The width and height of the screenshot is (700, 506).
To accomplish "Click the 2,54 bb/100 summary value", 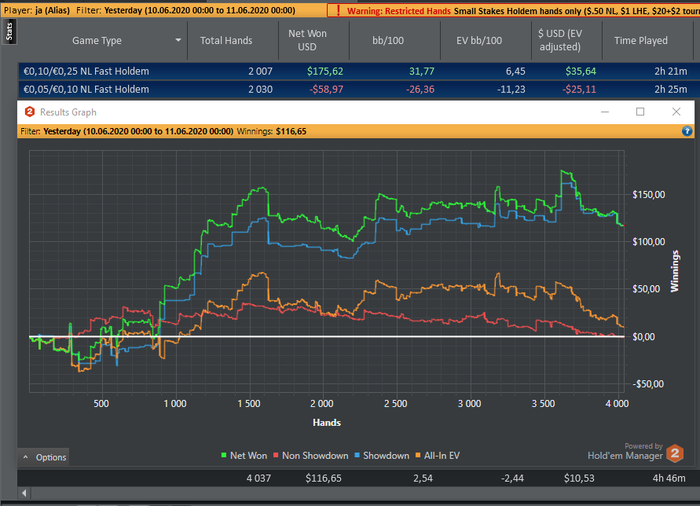I will click(x=422, y=478).
